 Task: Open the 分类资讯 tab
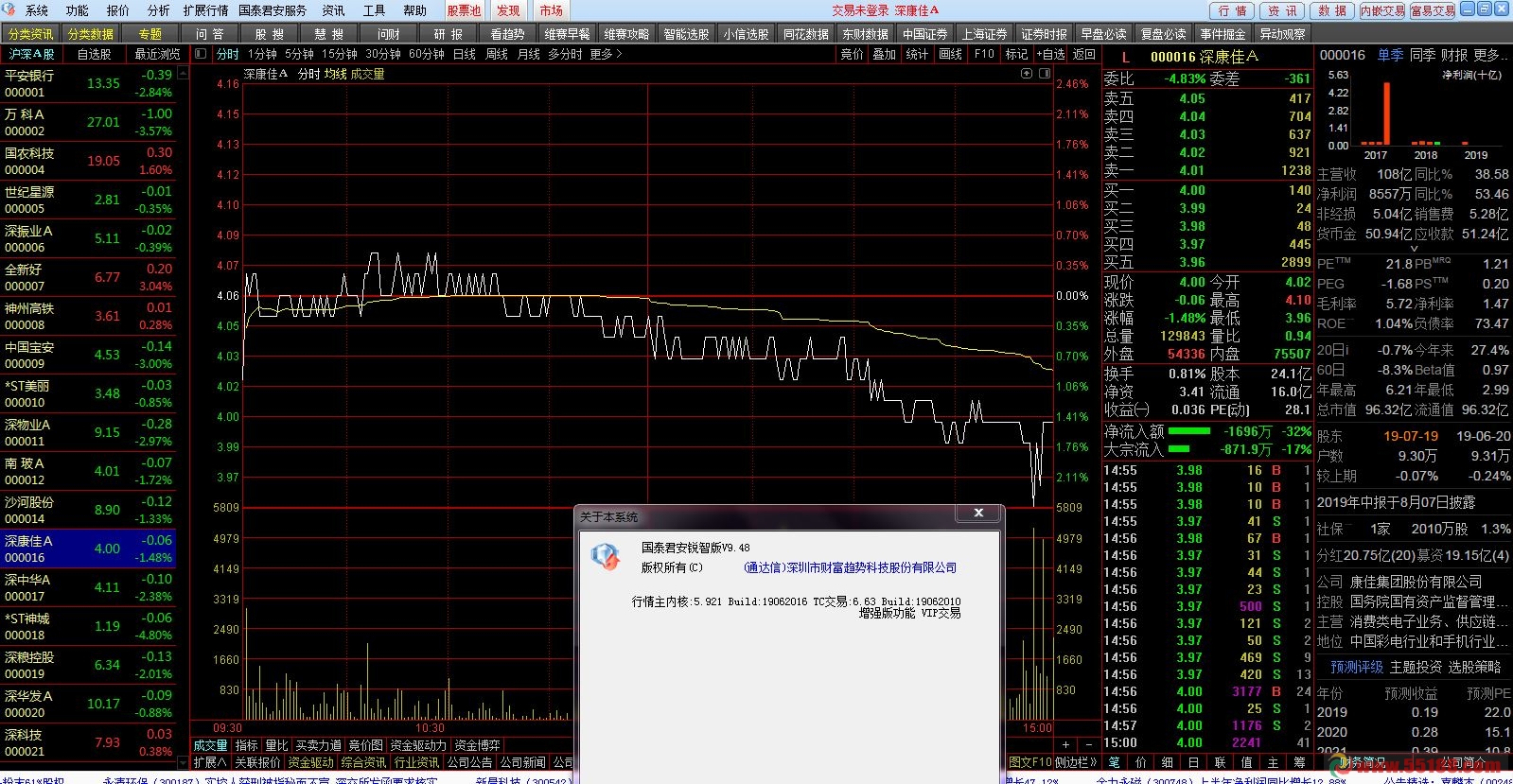click(31, 34)
